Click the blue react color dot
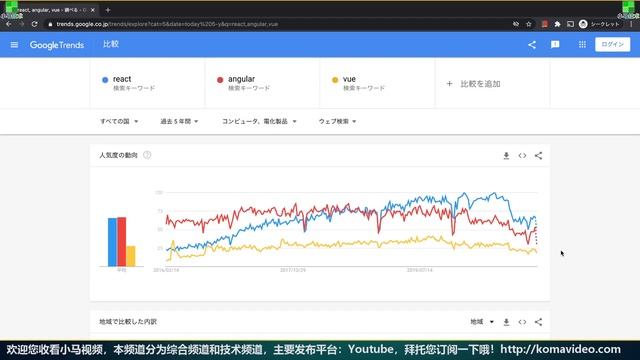Image resolution: width=640 pixels, height=360 pixels. (x=105, y=80)
